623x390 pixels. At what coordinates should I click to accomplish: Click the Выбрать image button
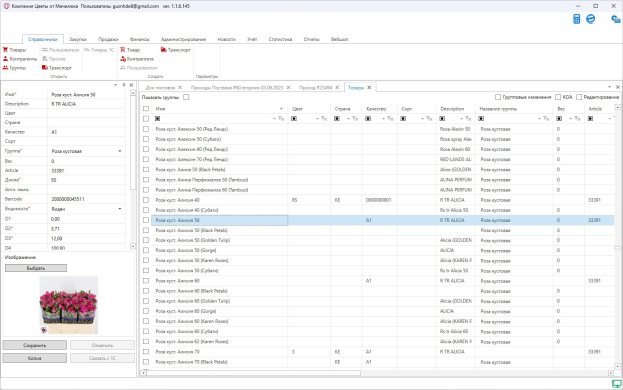[36, 268]
